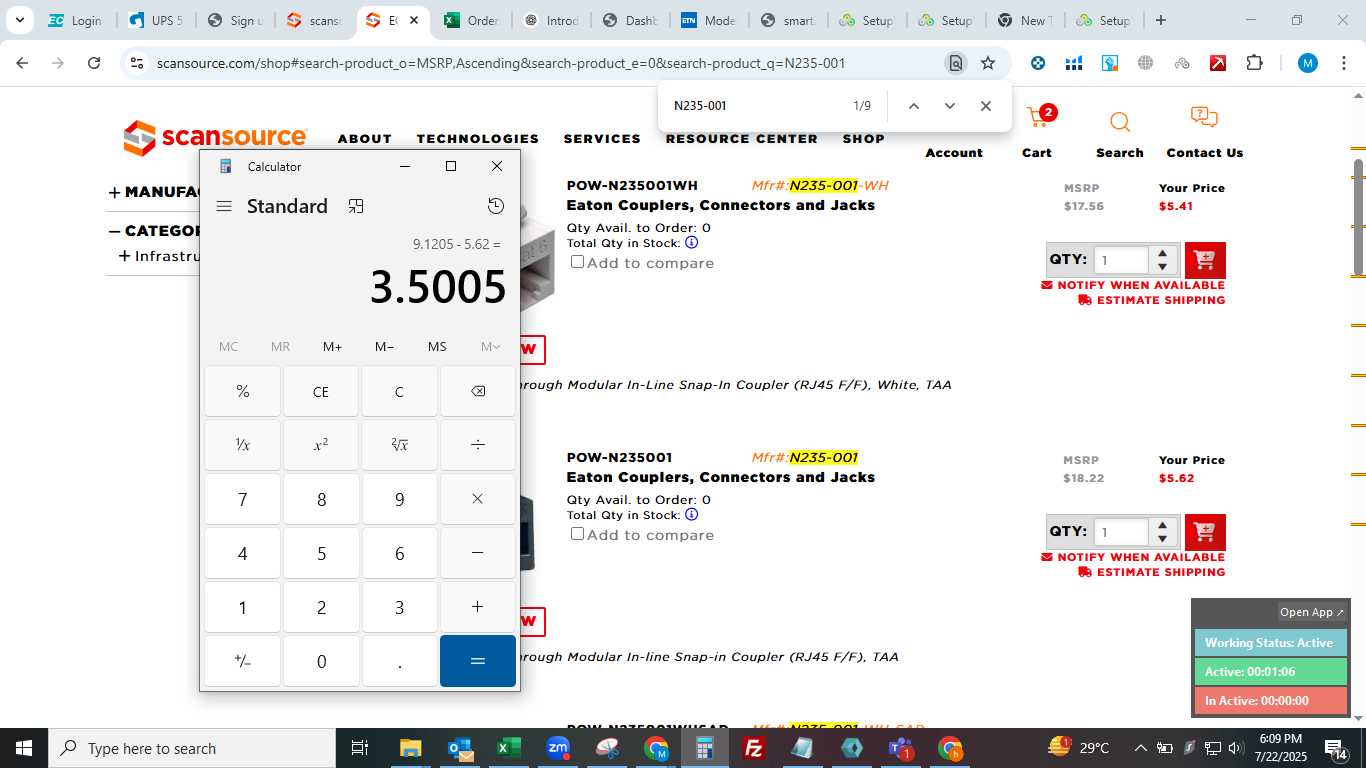Image resolution: width=1366 pixels, height=768 pixels.
Task: Check Add to compare for POW-N235001WH
Action: [577, 262]
